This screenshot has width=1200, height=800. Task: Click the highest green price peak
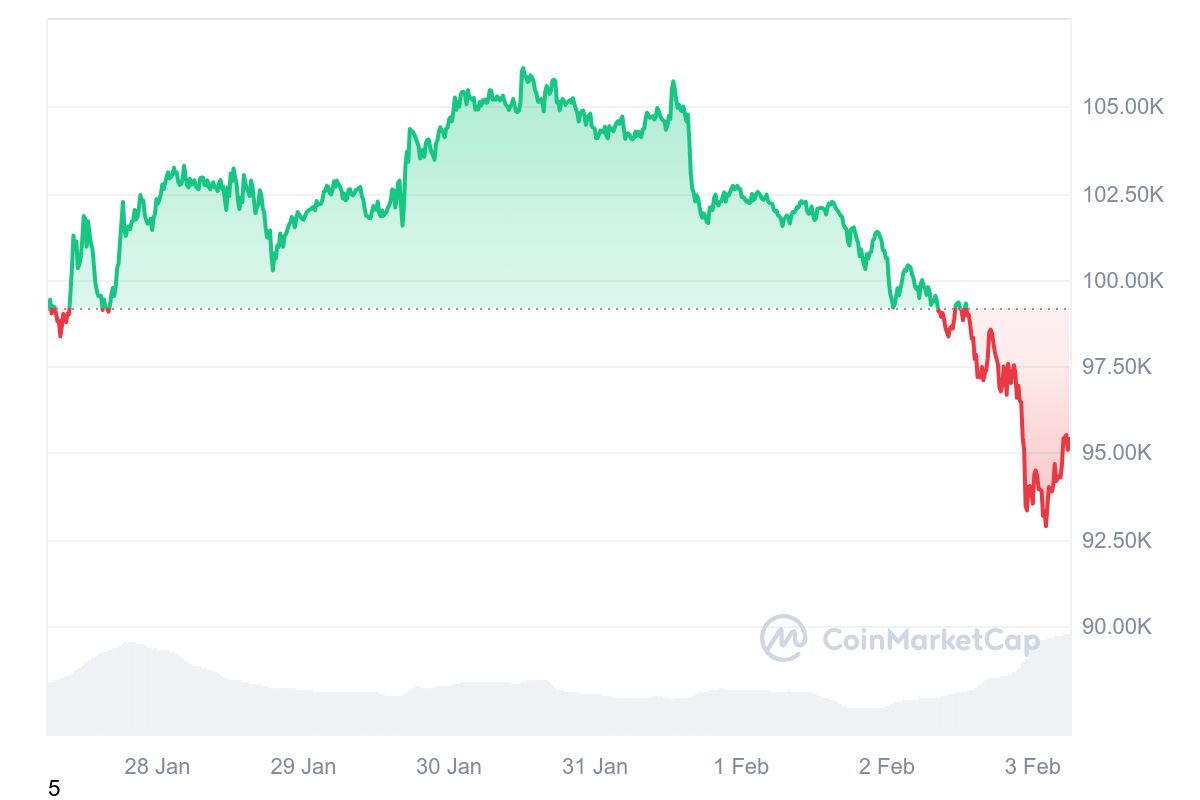click(522, 70)
